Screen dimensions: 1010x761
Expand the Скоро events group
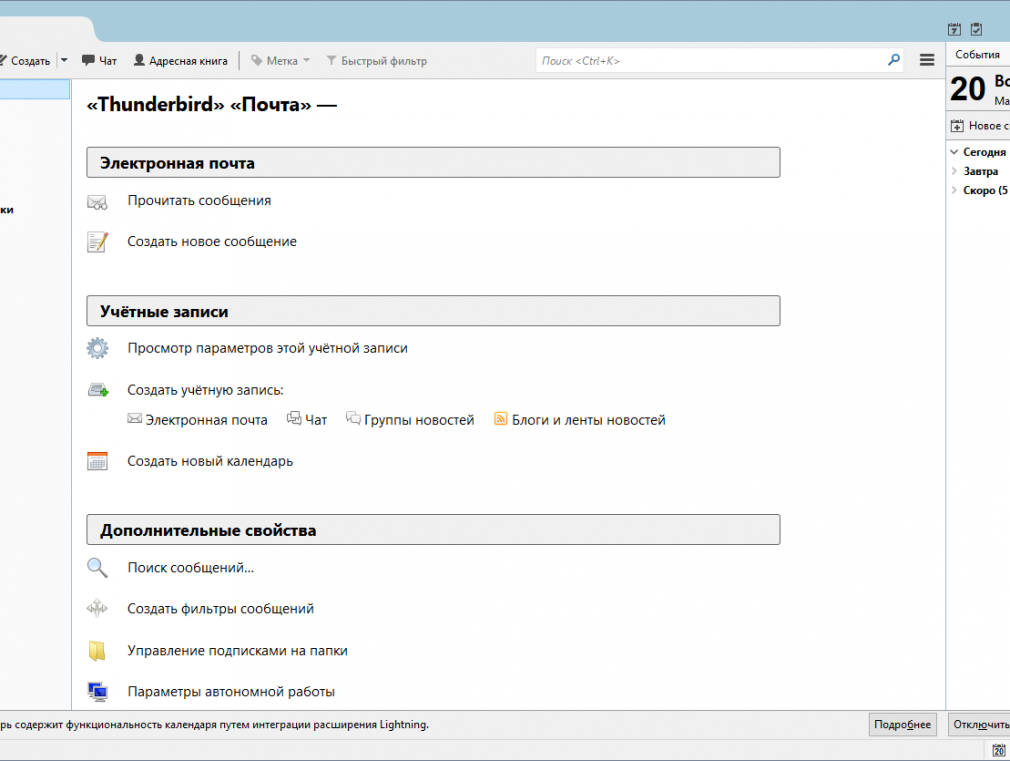(x=954, y=190)
